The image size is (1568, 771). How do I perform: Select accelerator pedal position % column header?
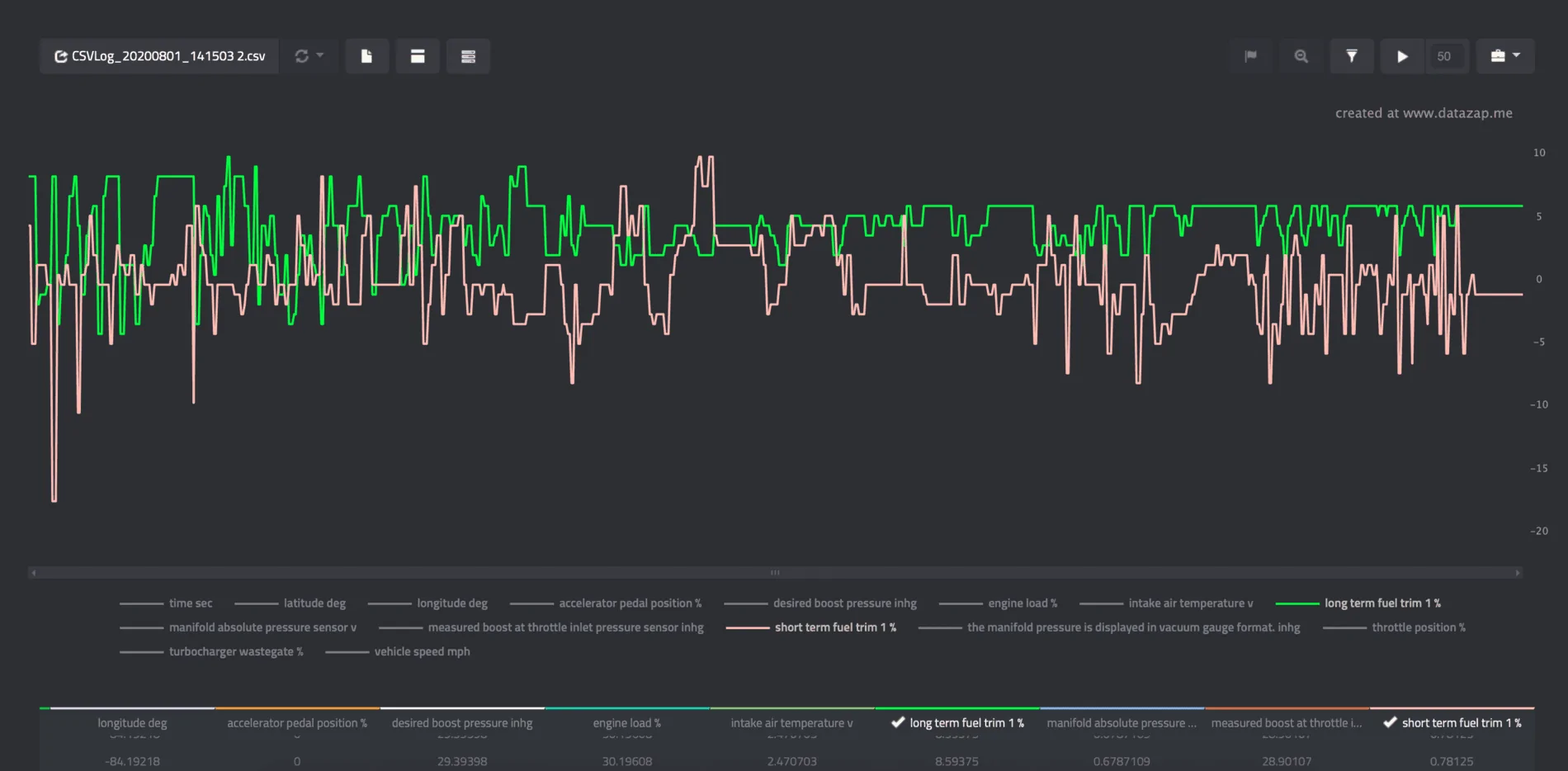click(297, 723)
